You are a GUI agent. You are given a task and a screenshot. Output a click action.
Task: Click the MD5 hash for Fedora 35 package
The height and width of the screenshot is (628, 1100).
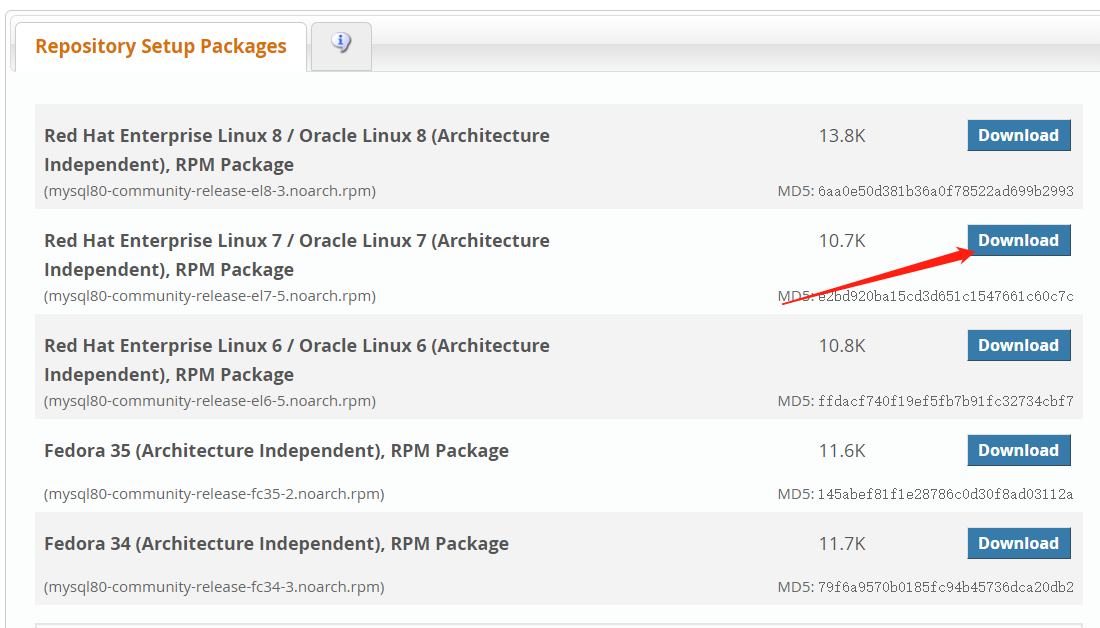click(x=945, y=494)
